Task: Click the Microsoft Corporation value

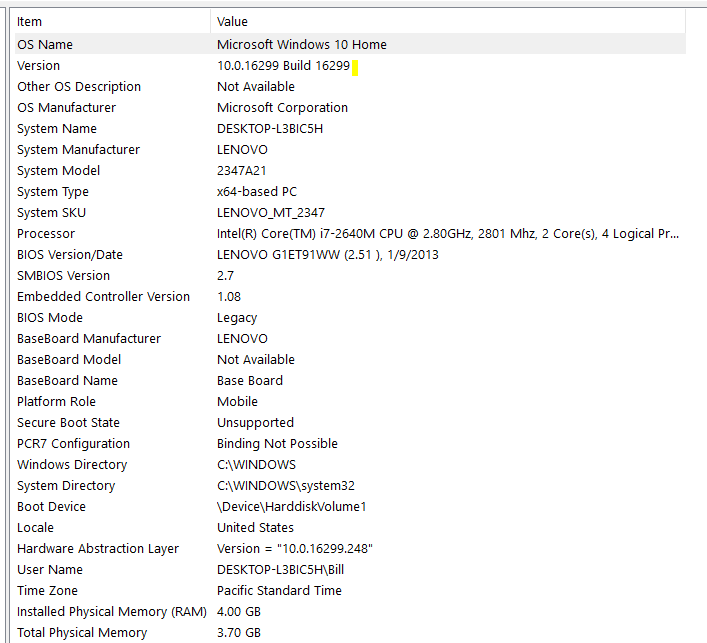Action: [x=282, y=107]
